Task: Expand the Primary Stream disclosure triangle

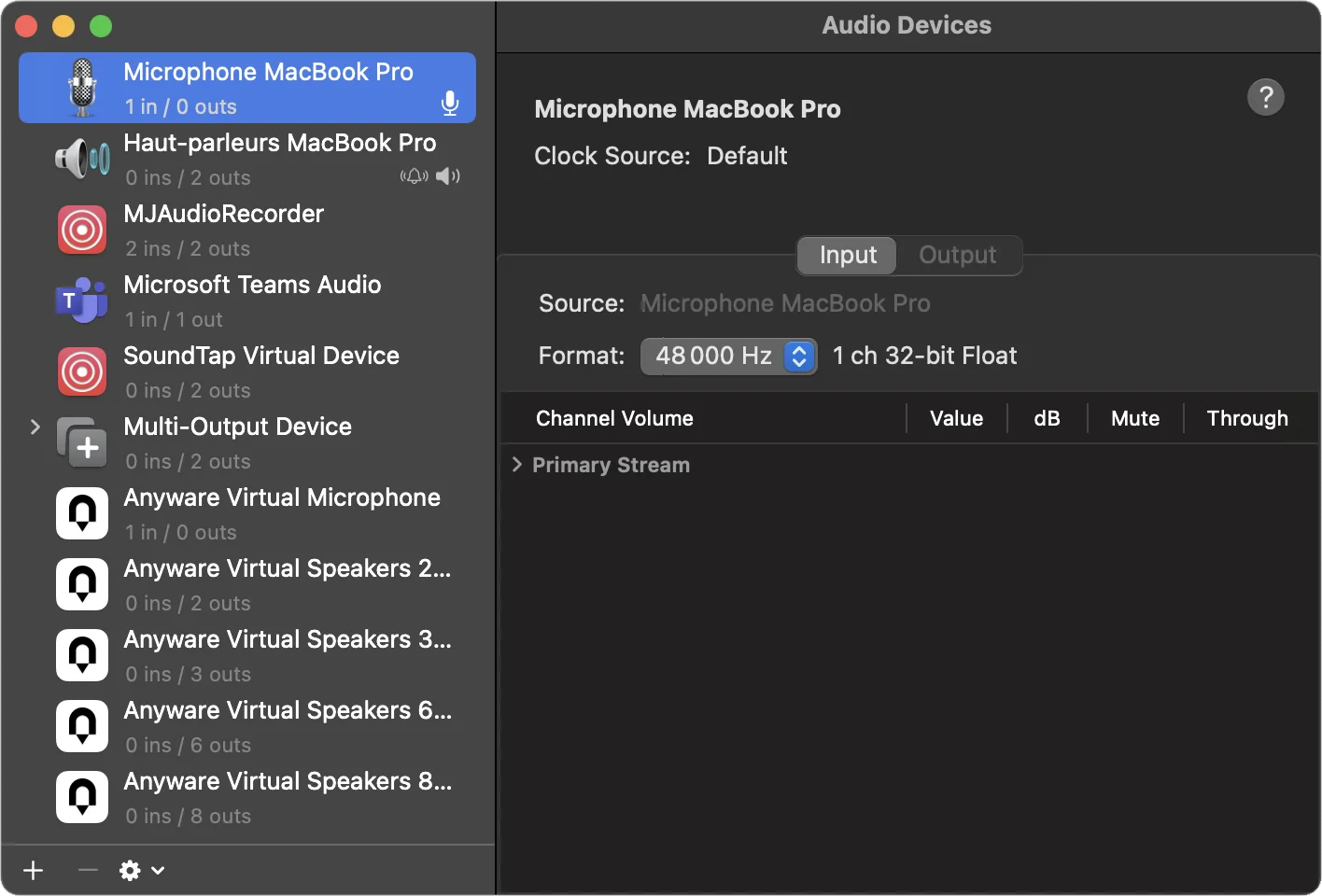Action: pos(516,465)
